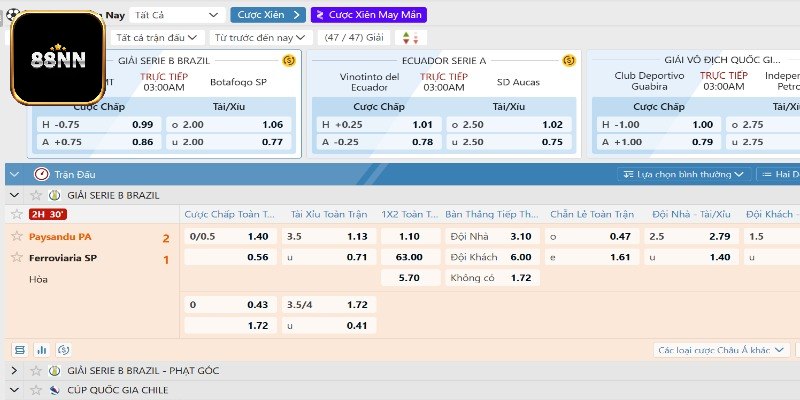Select the Cược Xiên May Mắn tab
The image size is (800, 400).
[368, 15]
